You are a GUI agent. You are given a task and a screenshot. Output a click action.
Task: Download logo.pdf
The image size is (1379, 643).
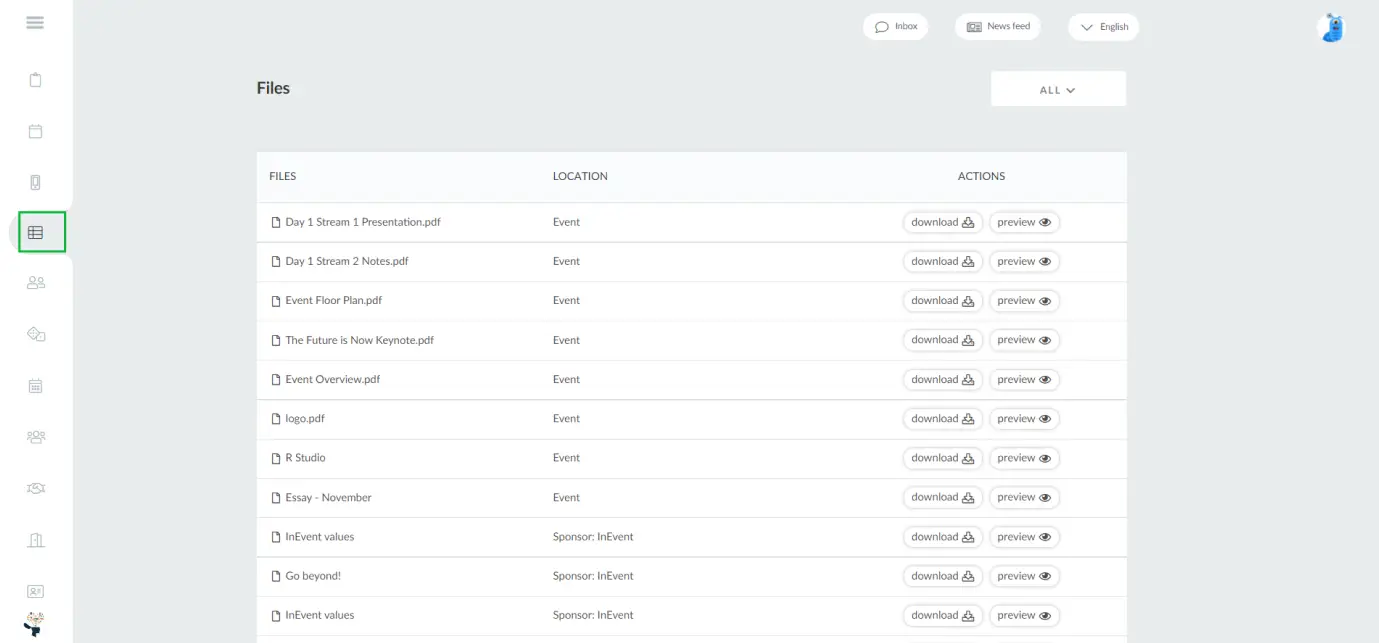(943, 419)
